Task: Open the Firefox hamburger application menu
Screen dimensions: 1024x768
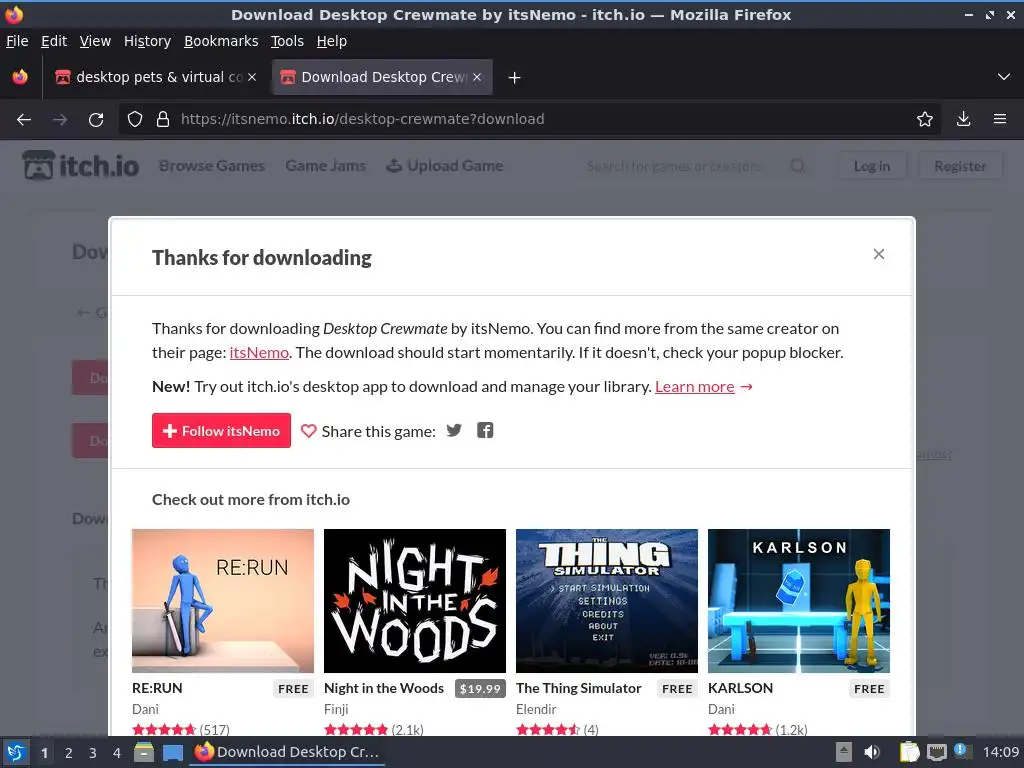Action: pos(999,120)
